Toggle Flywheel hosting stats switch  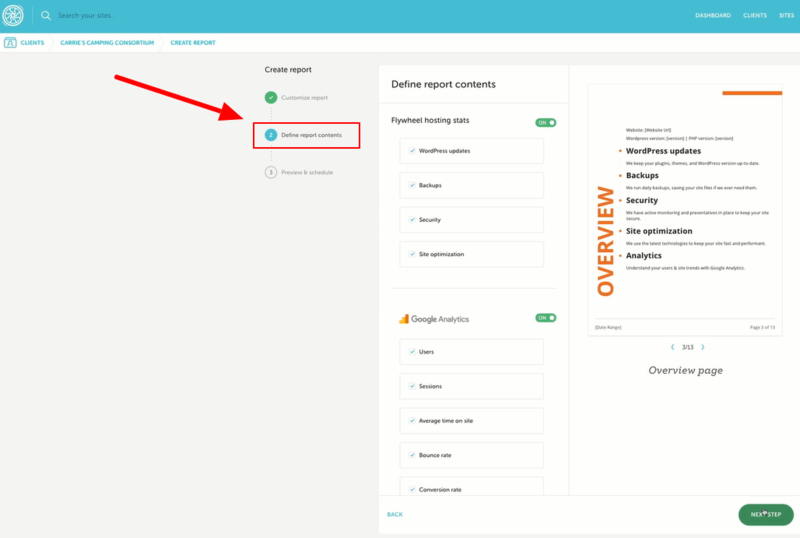[x=545, y=123]
